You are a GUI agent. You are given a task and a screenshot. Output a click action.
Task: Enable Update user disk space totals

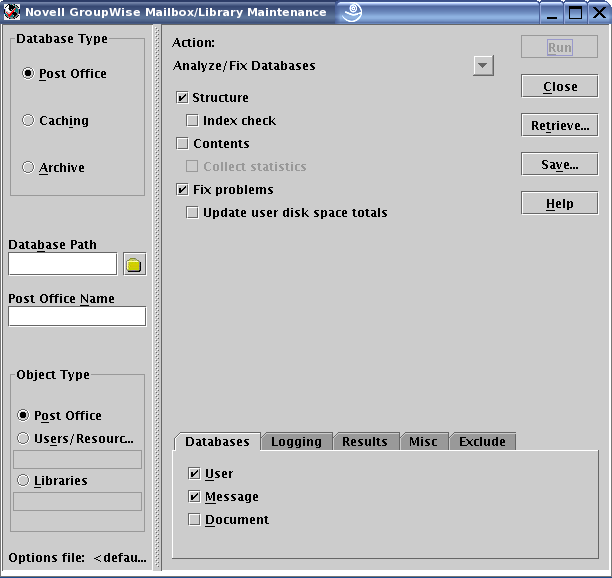point(192,213)
